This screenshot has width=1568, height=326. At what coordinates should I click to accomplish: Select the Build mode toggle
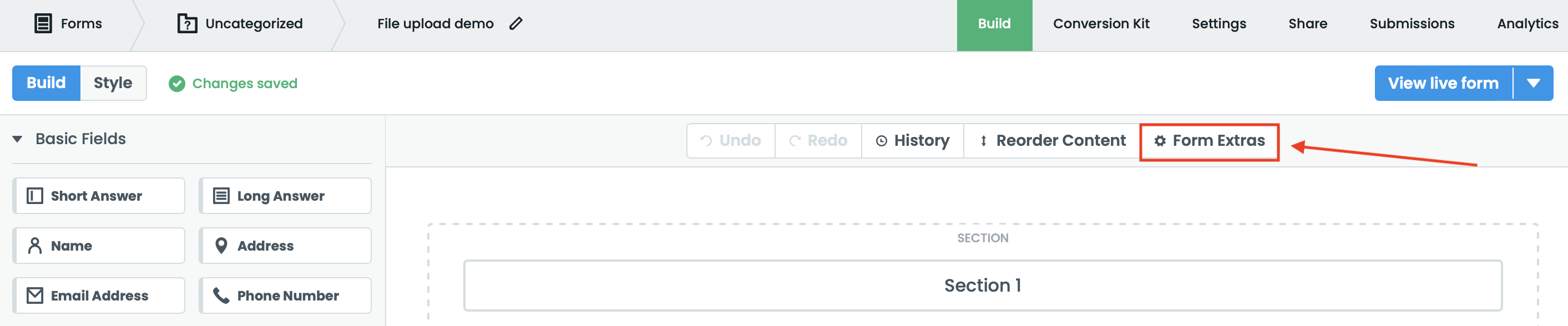pos(45,83)
